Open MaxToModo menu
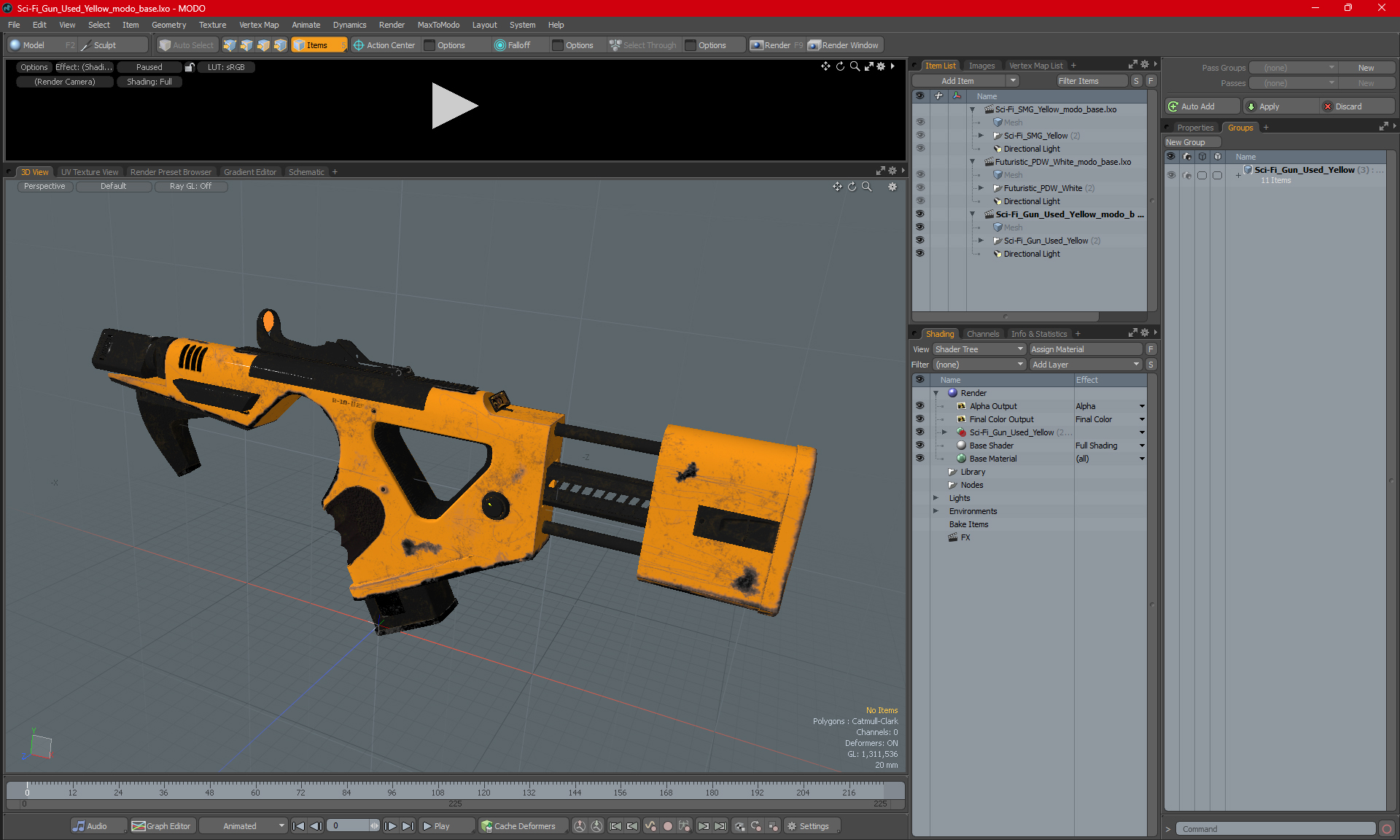Screen dimensions: 1400x840 (x=438, y=25)
